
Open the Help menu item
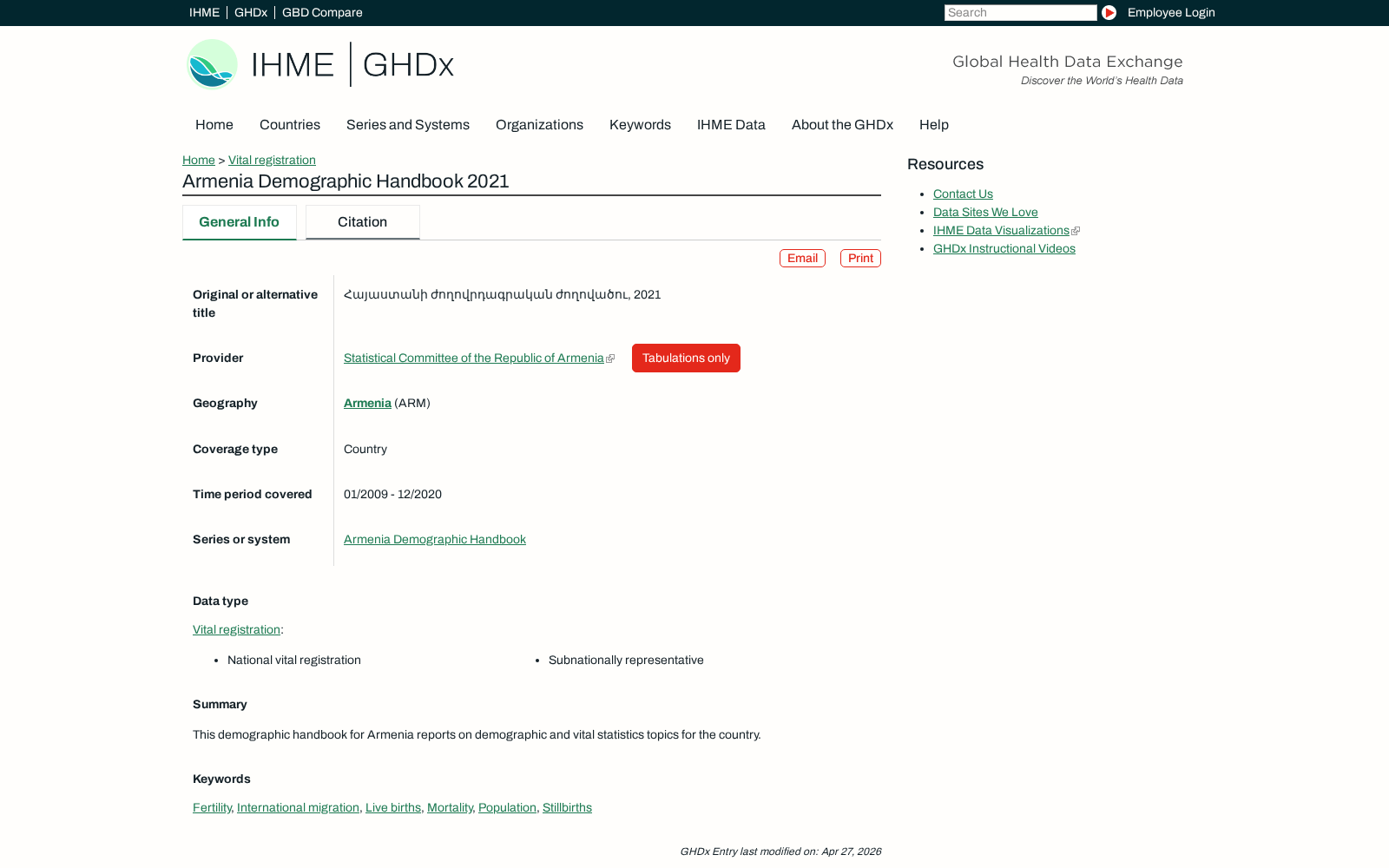point(934,125)
